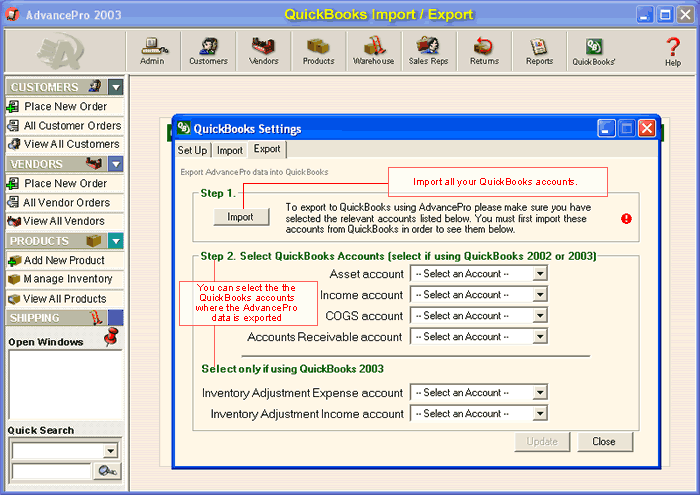Open the Accounts Receivable account dropdown
Viewport: 700px width, 495px height.
540,337
